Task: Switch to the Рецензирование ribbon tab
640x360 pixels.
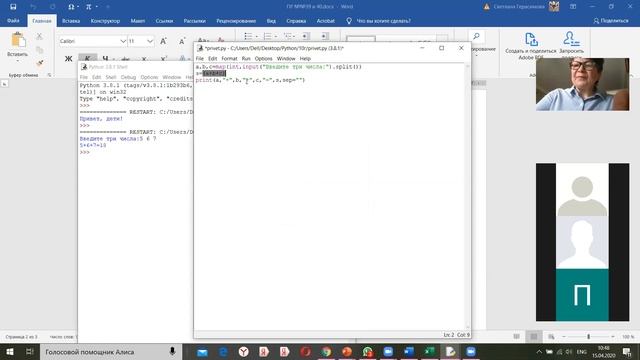Action: pyautogui.click(x=236, y=21)
